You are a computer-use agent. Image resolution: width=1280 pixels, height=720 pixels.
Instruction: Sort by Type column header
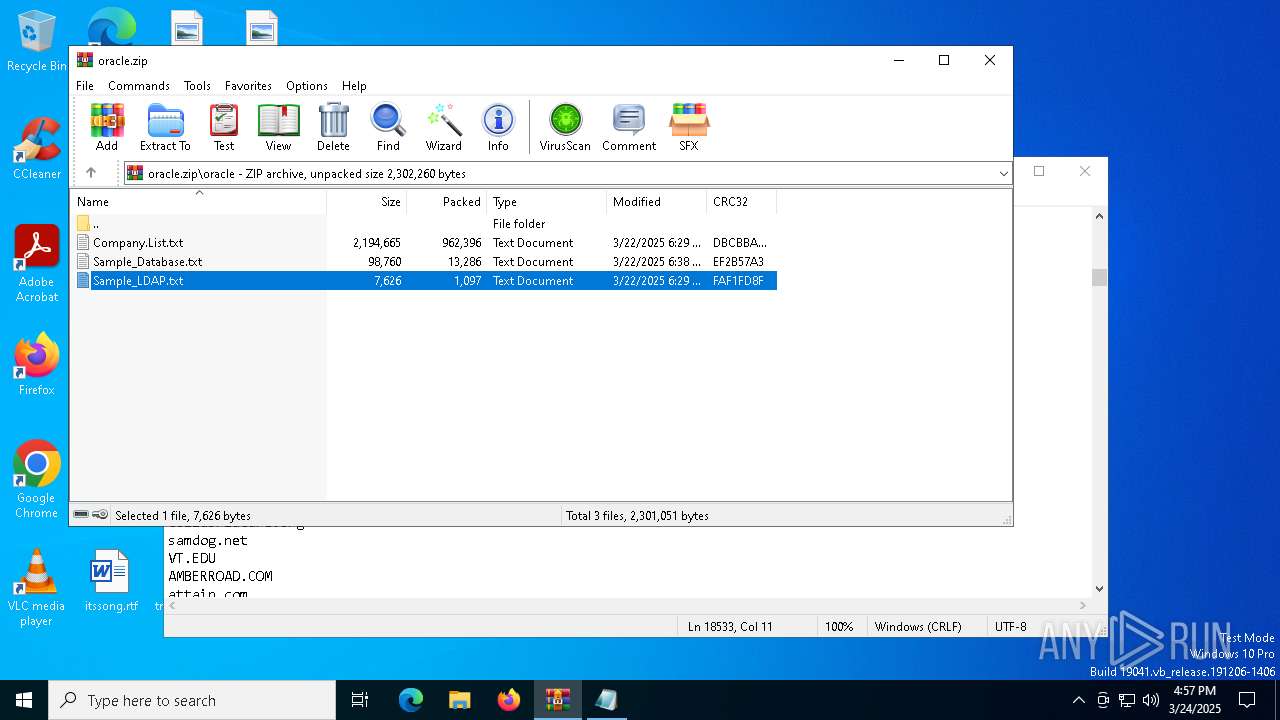547,202
